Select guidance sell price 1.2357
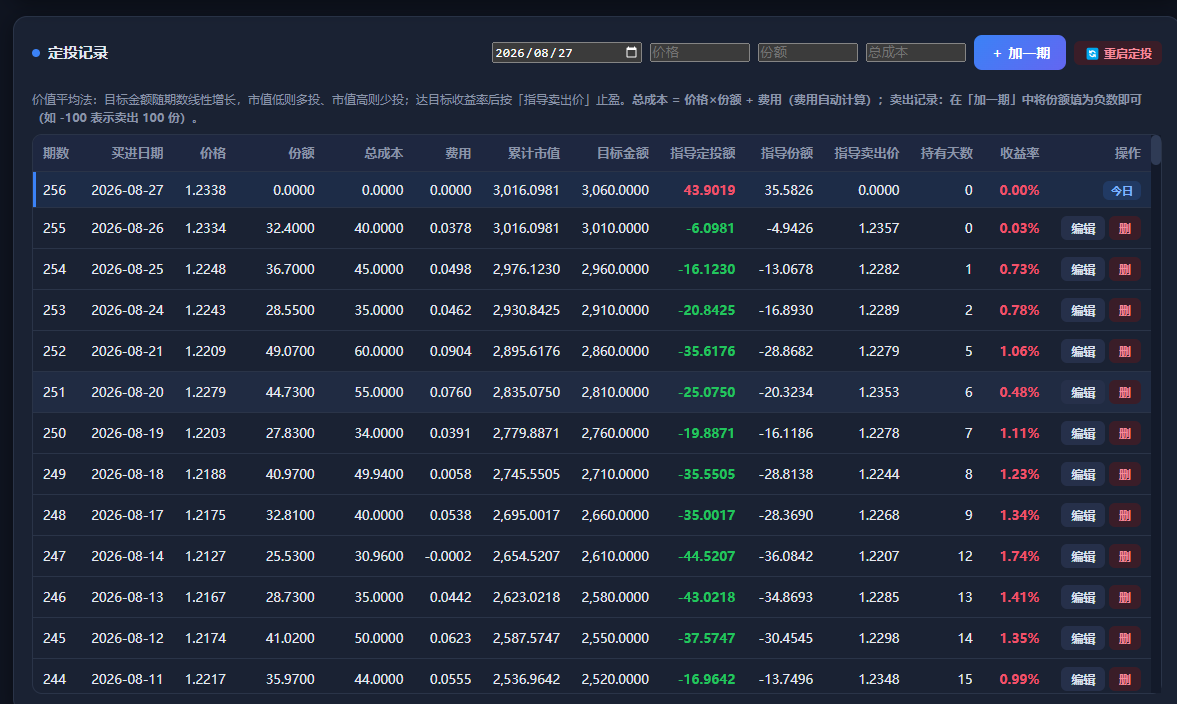 point(879,228)
